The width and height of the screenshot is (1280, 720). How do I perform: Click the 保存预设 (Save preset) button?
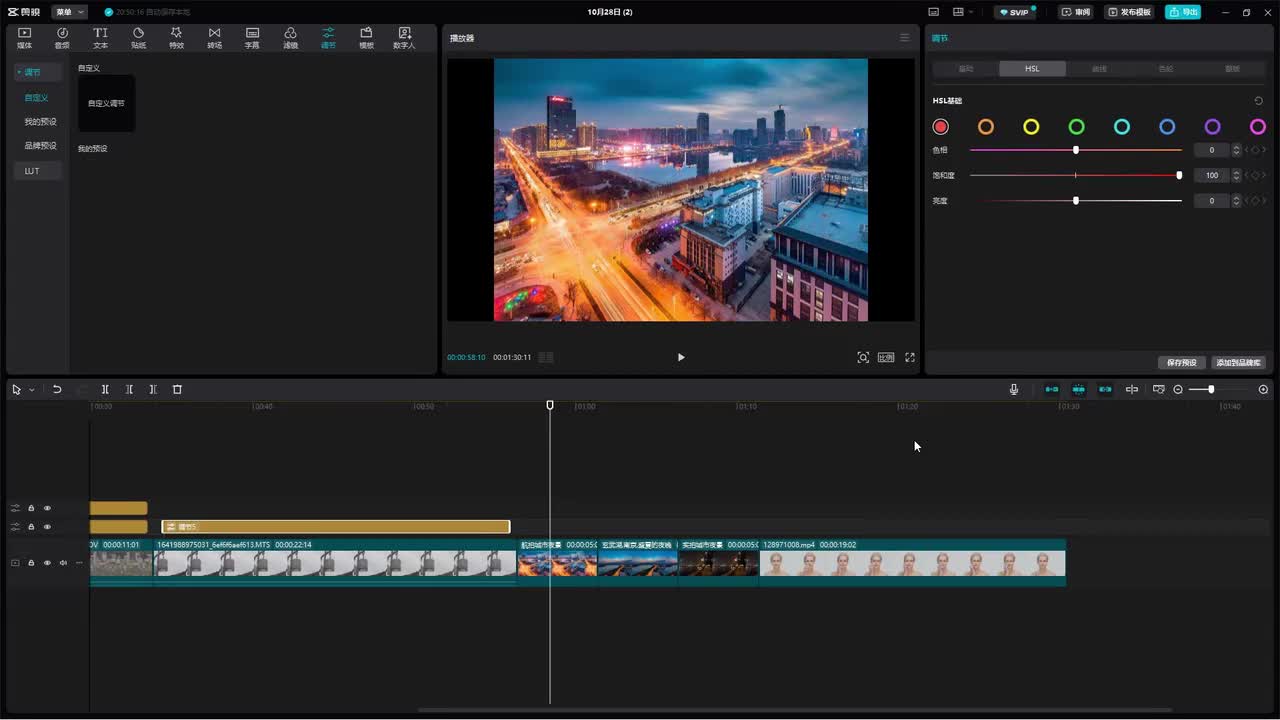pyautogui.click(x=1181, y=362)
